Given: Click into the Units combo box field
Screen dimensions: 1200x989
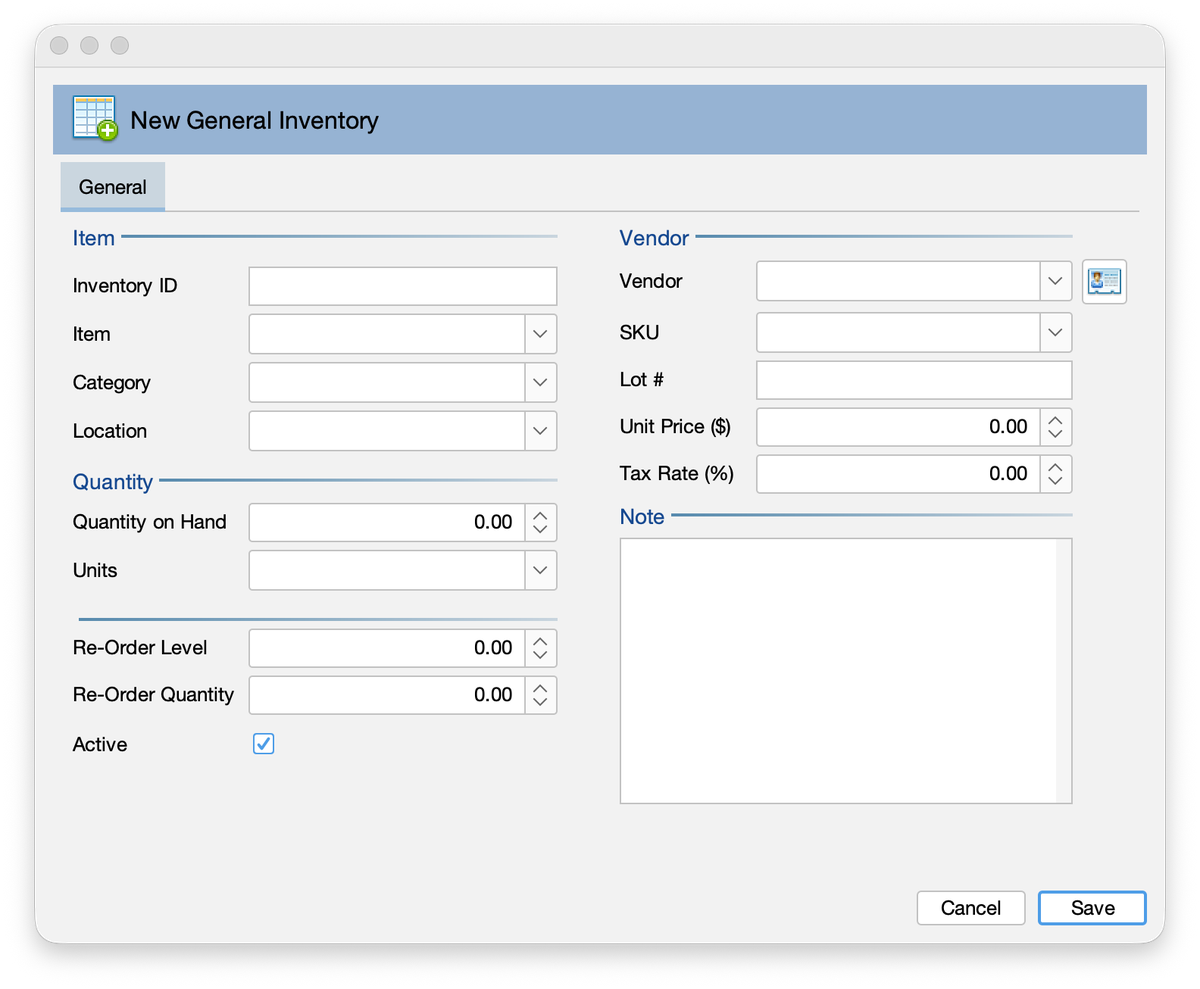Looking at the screenshot, I should pos(387,570).
